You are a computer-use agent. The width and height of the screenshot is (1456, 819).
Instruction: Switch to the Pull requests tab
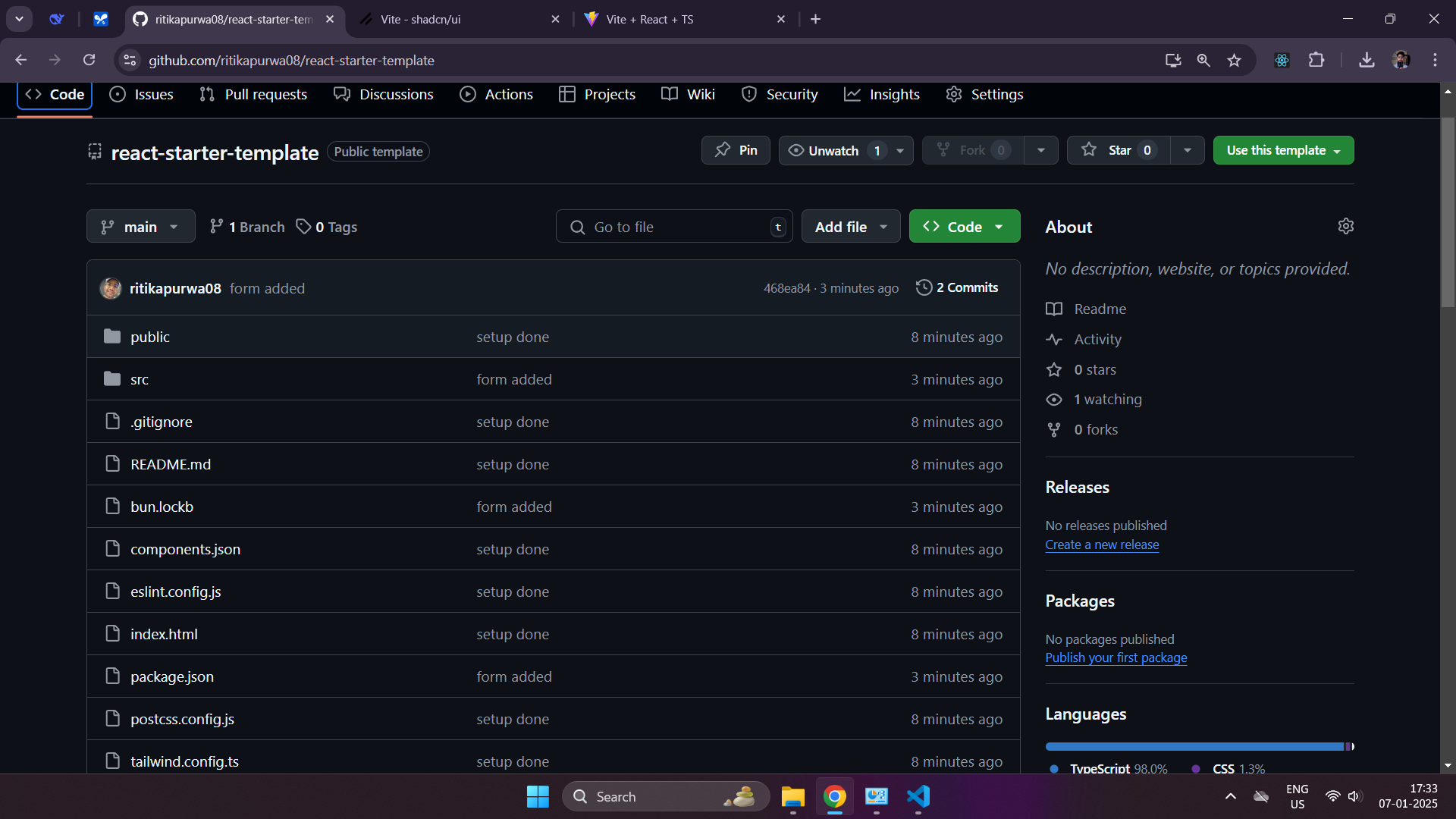coord(253,94)
